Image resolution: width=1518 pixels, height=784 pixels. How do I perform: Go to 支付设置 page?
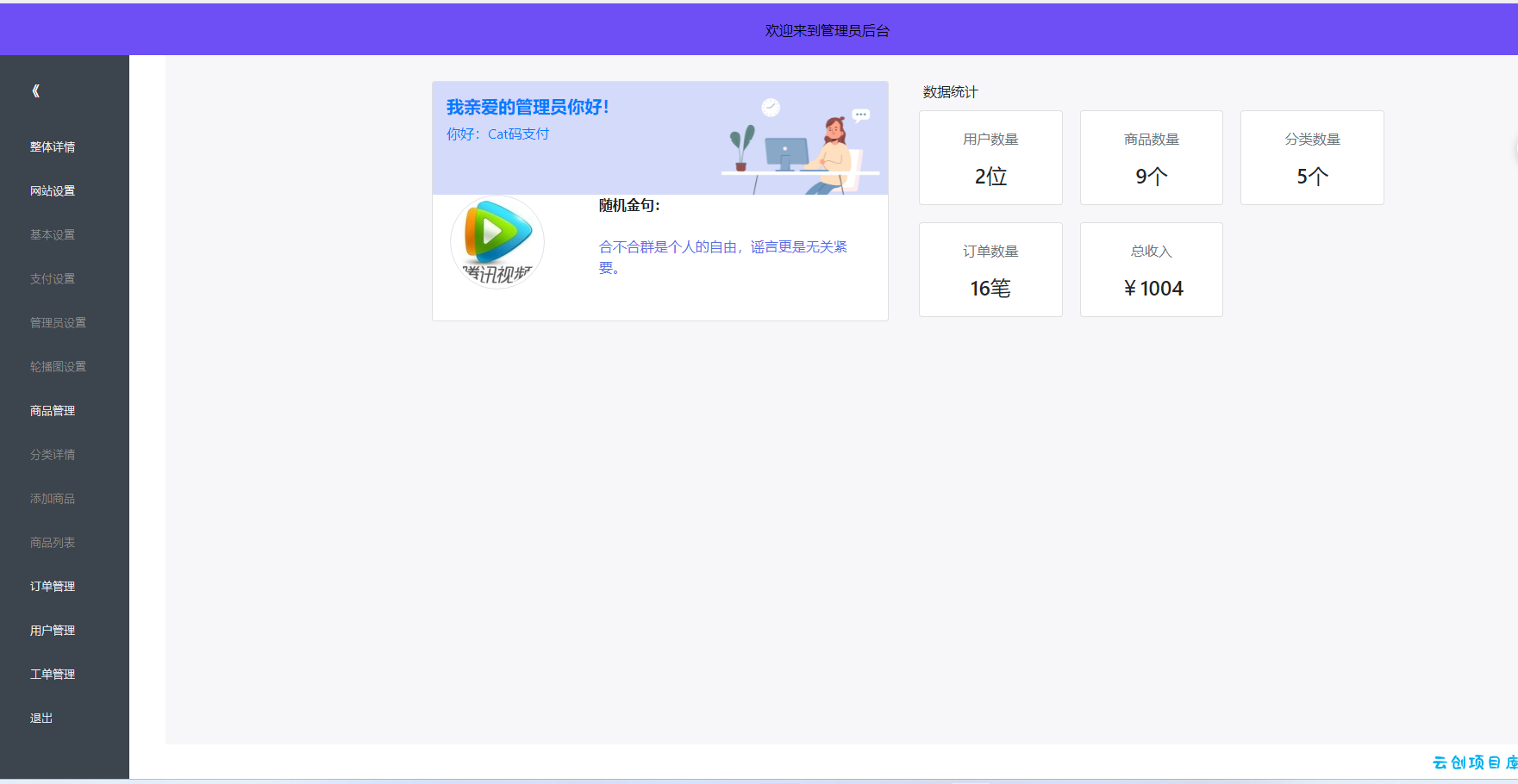(53, 279)
